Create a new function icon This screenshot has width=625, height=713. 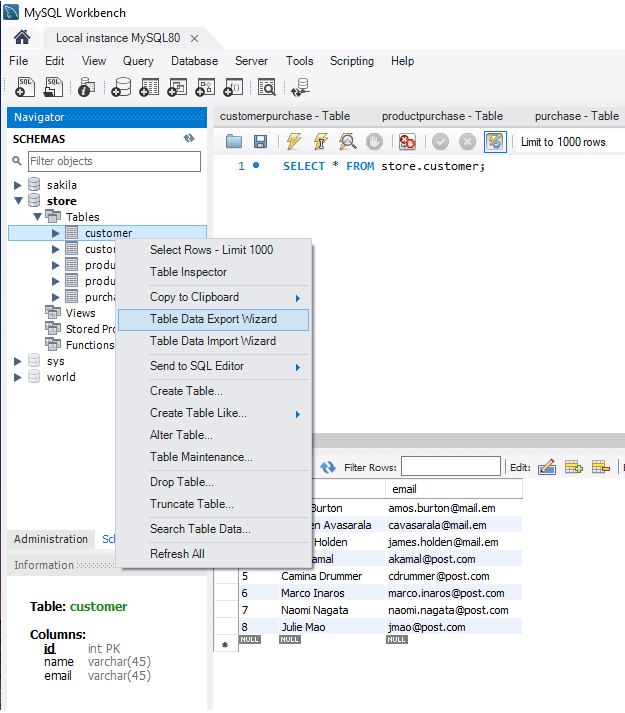pos(233,87)
